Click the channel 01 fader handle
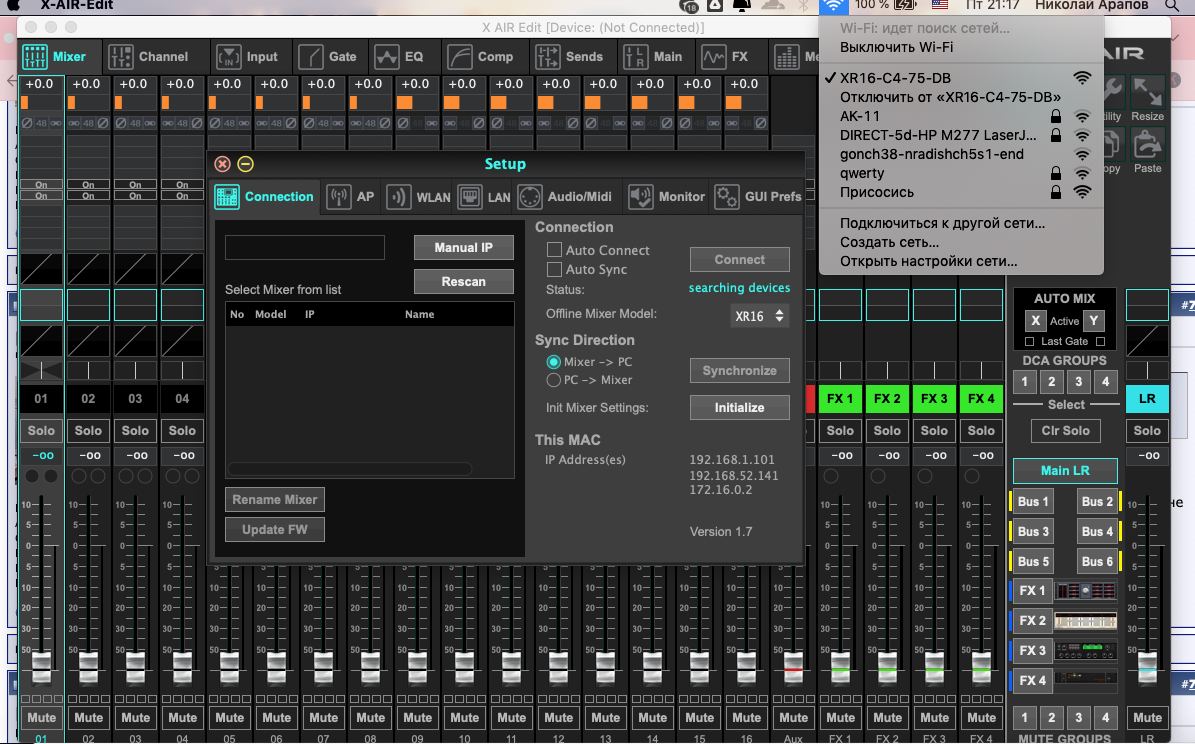The image size is (1195, 744). click(41, 665)
